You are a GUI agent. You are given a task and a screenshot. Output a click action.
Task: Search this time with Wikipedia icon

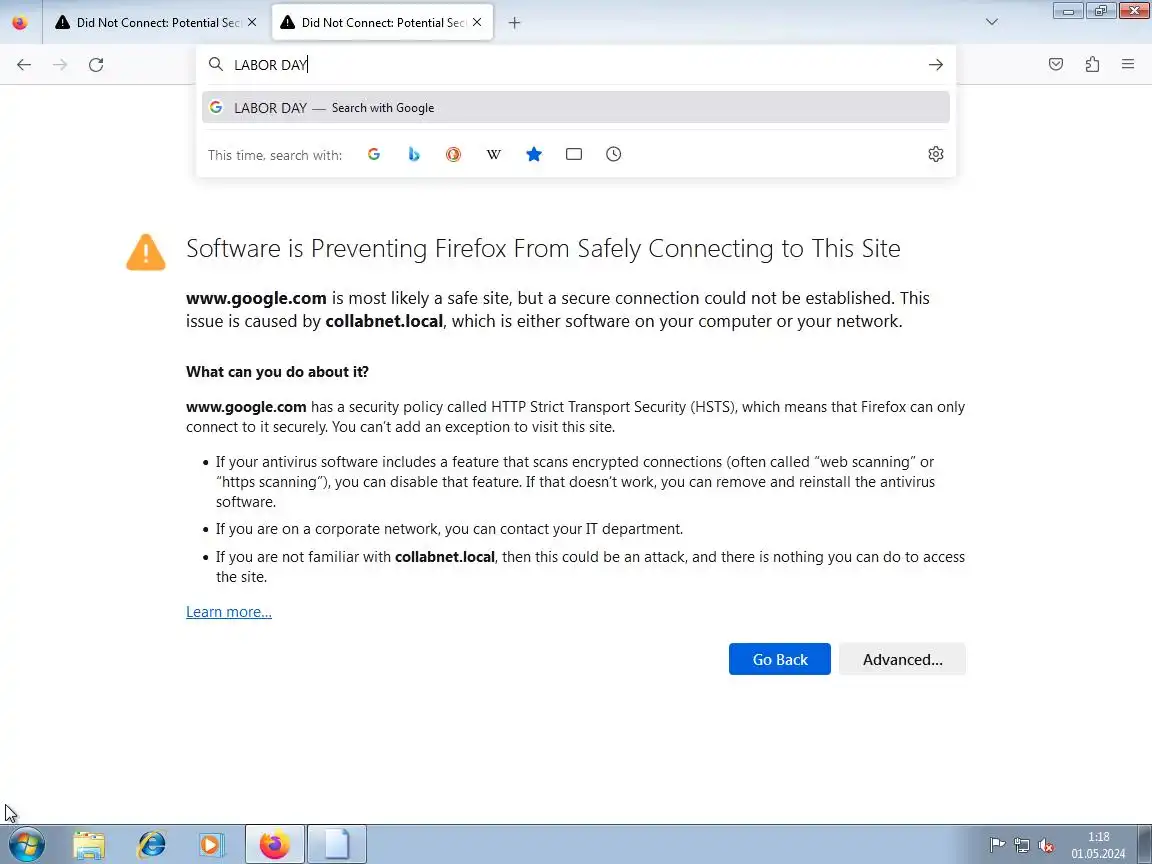(x=494, y=154)
